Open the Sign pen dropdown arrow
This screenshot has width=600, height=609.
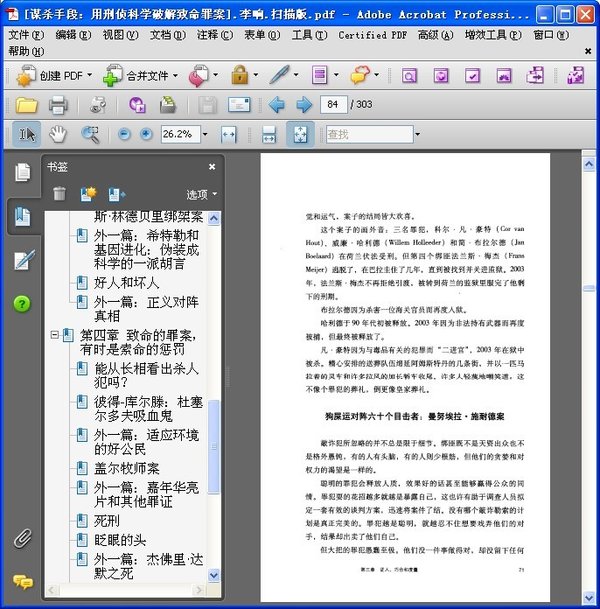[296, 74]
